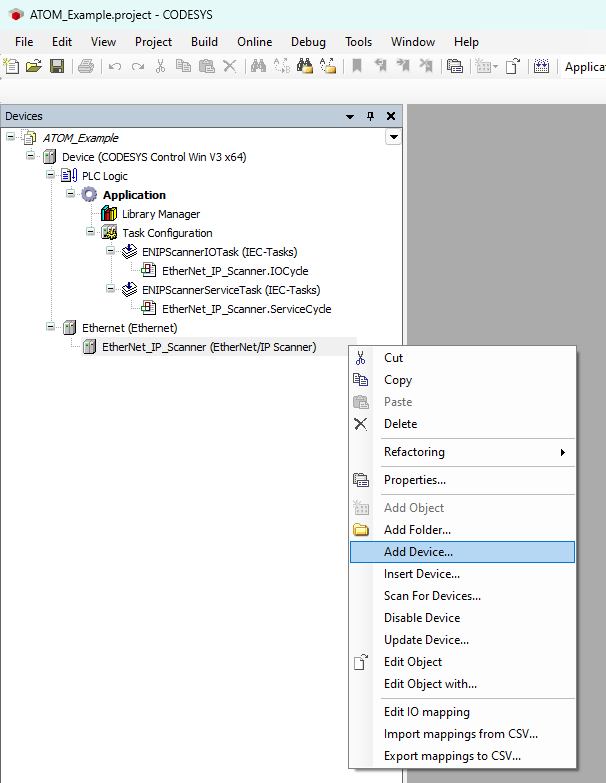The height and width of the screenshot is (783, 606).
Task: Choose Export mappings to CSV...
Action: point(462,756)
